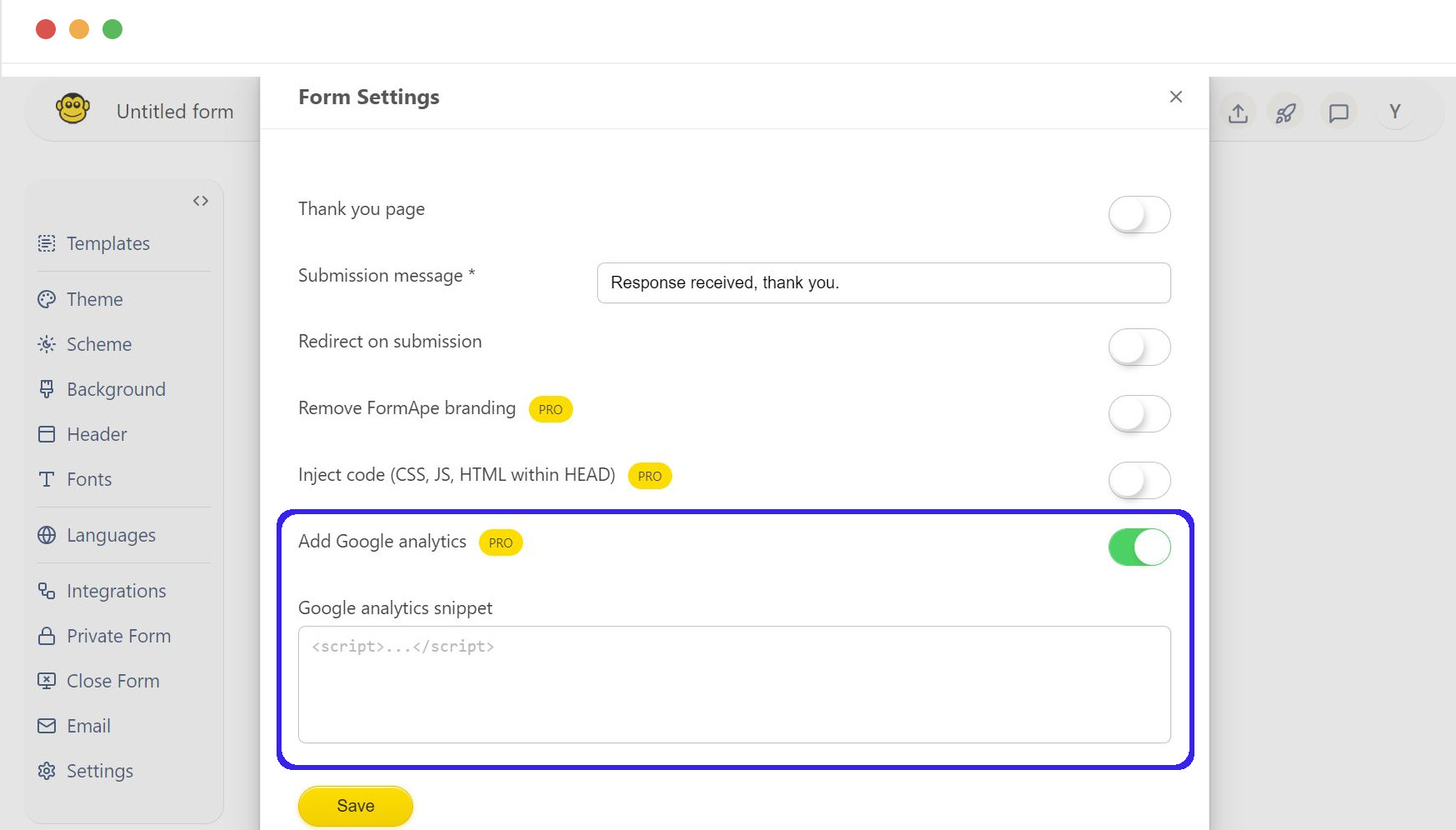Screen dimensions: 1456x830
Task: Toggle Remove FormApe branding switch
Action: tap(1139, 414)
